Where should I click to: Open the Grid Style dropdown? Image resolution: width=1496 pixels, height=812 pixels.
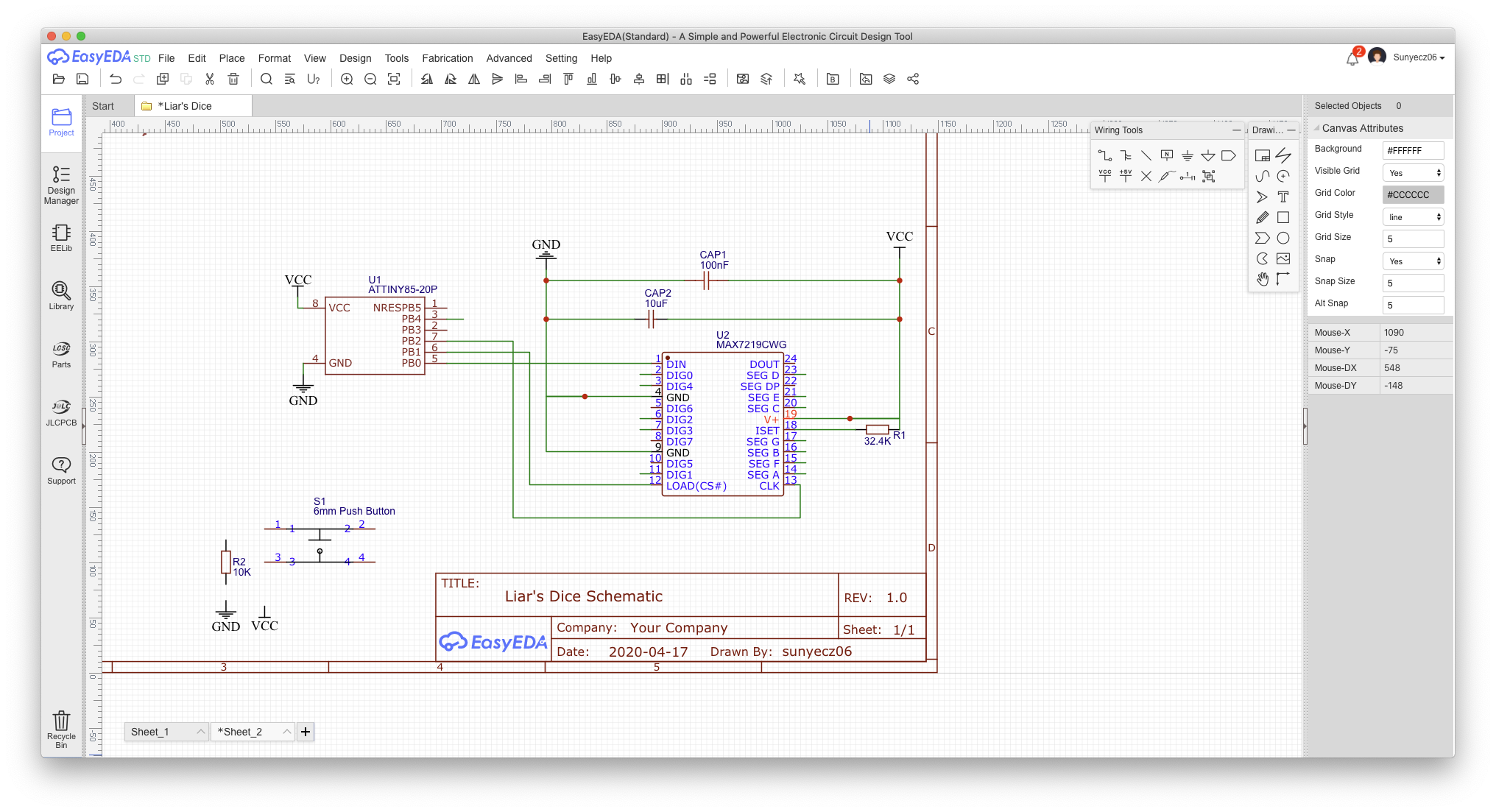[x=1413, y=217]
